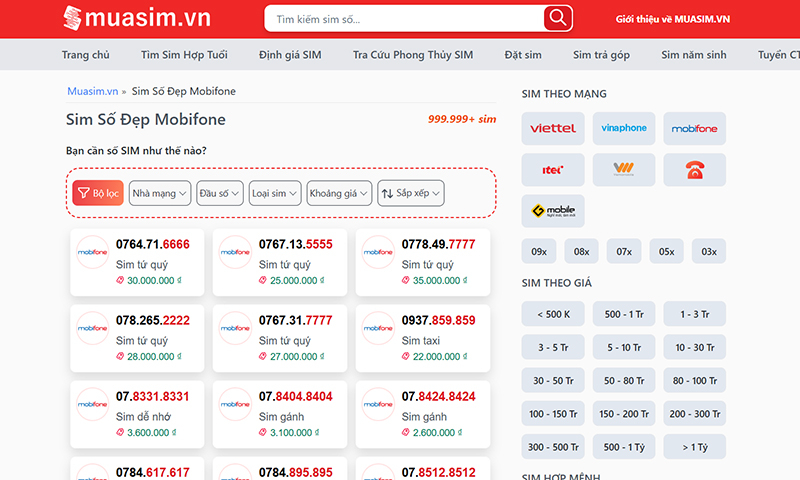Click Mobifone logo on 07.8404.8404 card
The width and height of the screenshot is (800, 480).
tap(235, 404)
